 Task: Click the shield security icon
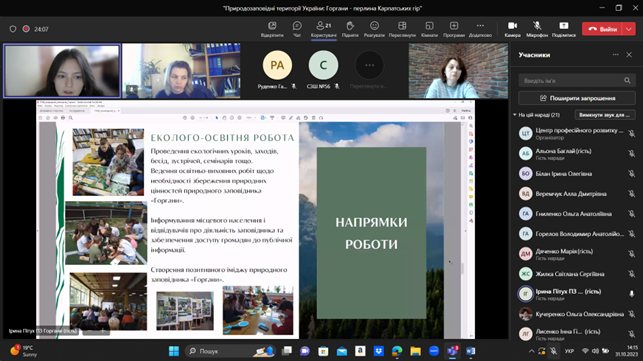13,29
